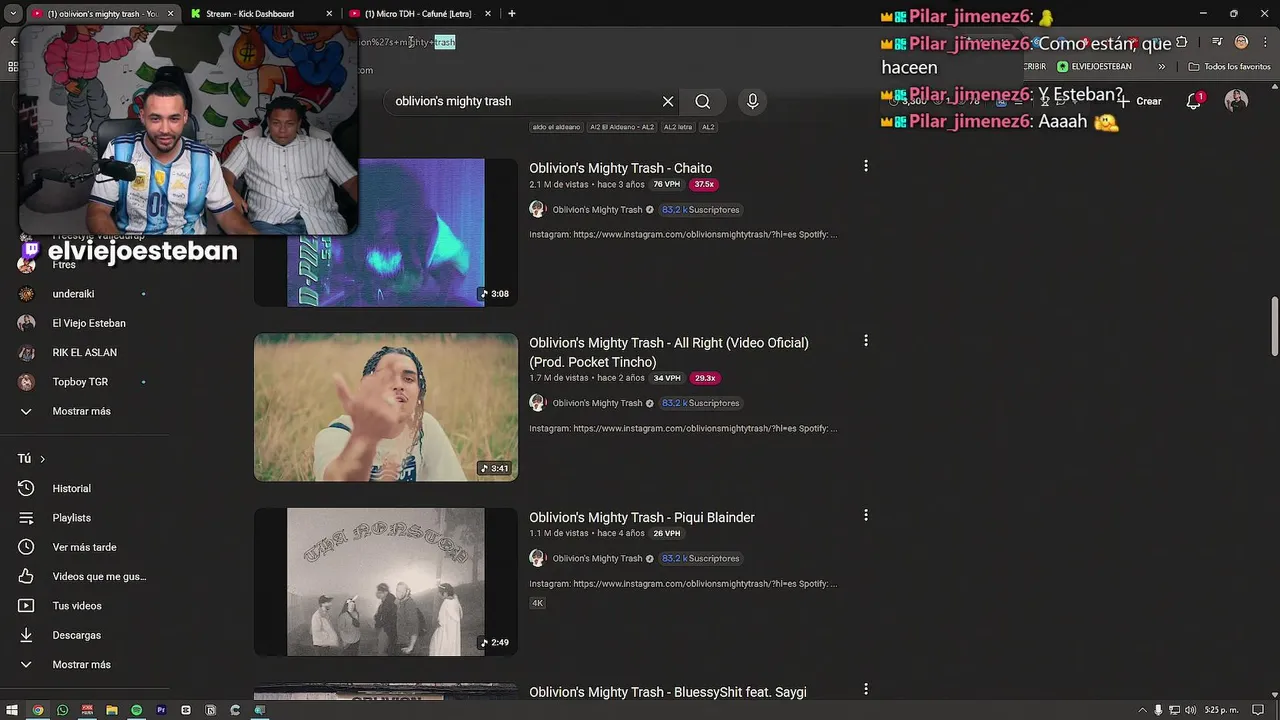
Task: Open the All Right video thumbnail
Action: click(386, 407)
